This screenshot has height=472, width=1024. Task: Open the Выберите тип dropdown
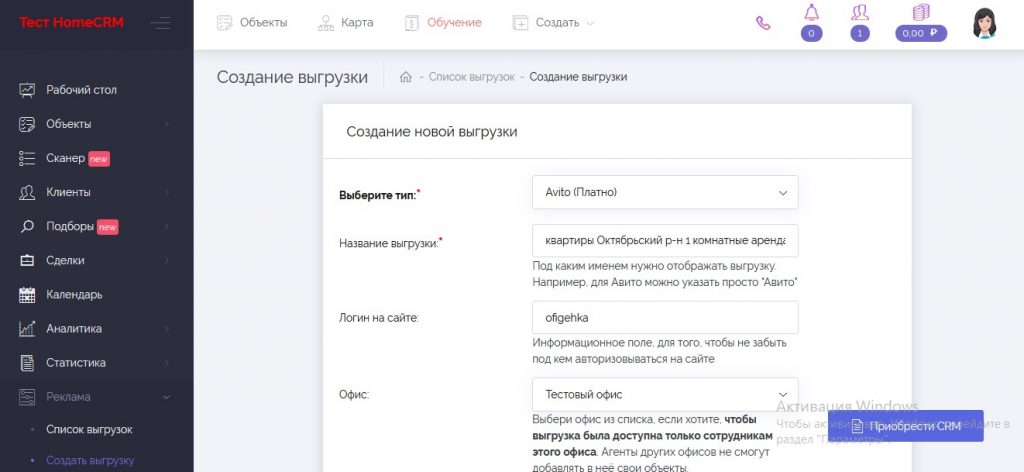tap(665, 192)
